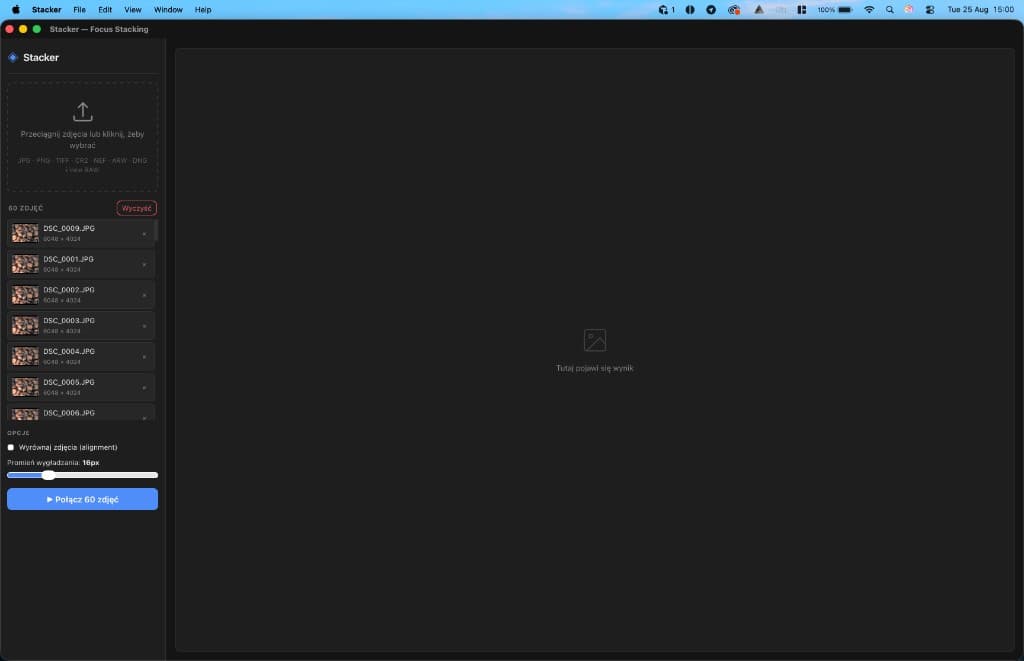Image resolution: width=1024 pixels, height=661 pixels.
Task: Click the blue Stacker logo icon in the sidebar
Action: [x=12, y=57]
